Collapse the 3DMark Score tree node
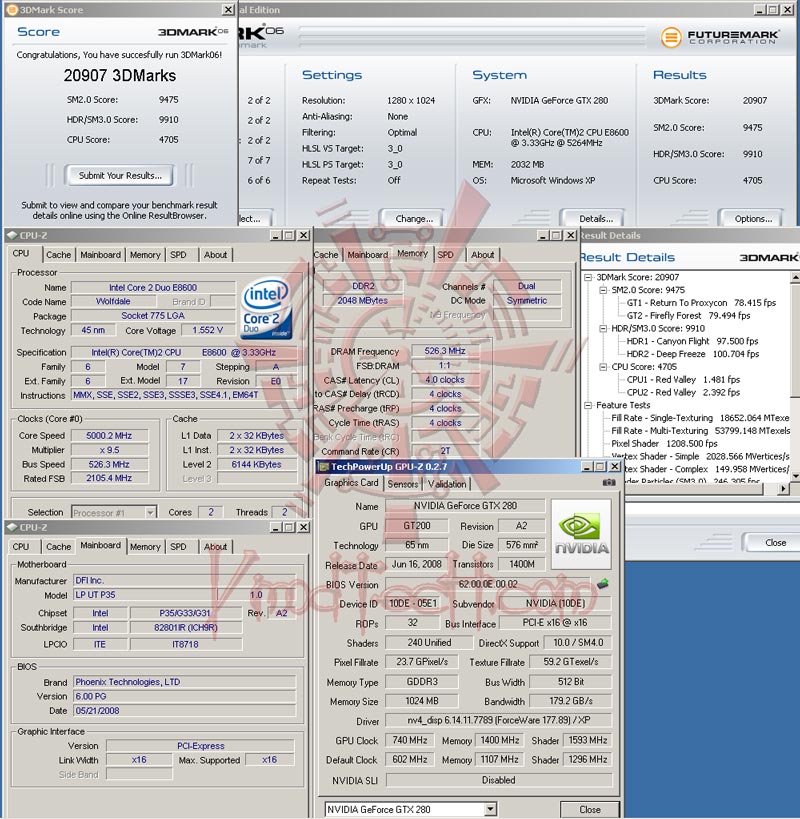Screen dimensions: 800x819 pos(588,277)
